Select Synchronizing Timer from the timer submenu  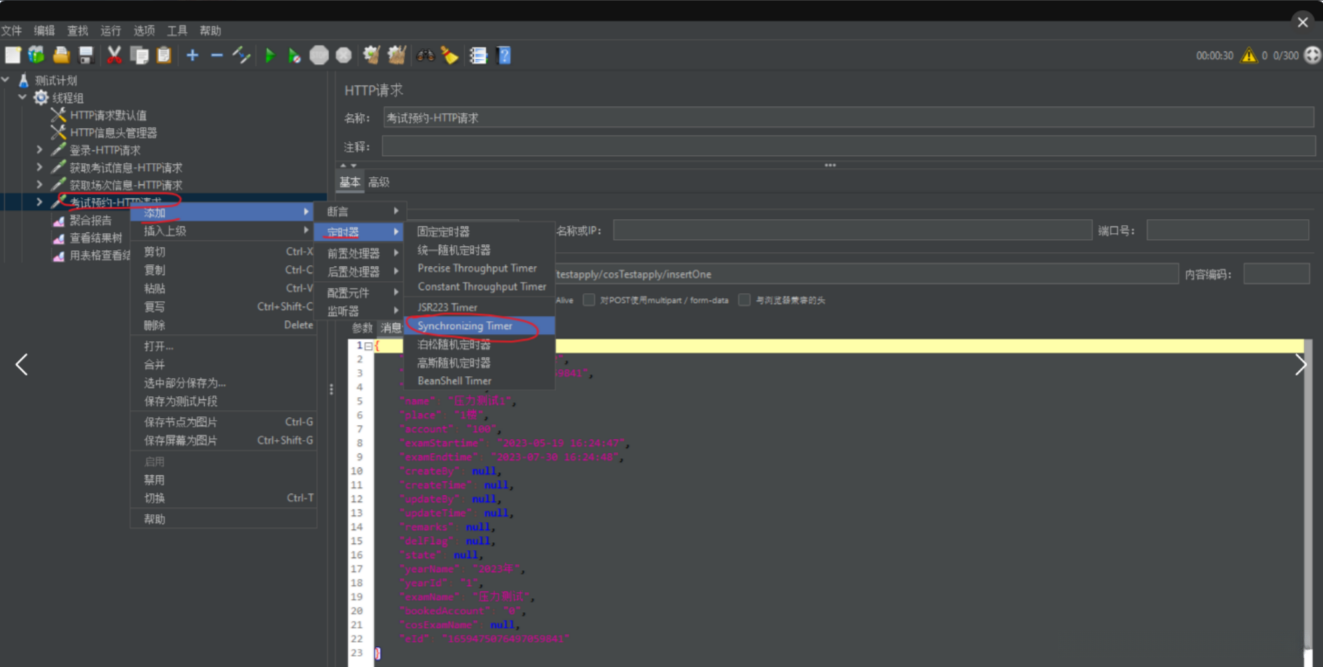pyautogui.click(x=465, y=326)
